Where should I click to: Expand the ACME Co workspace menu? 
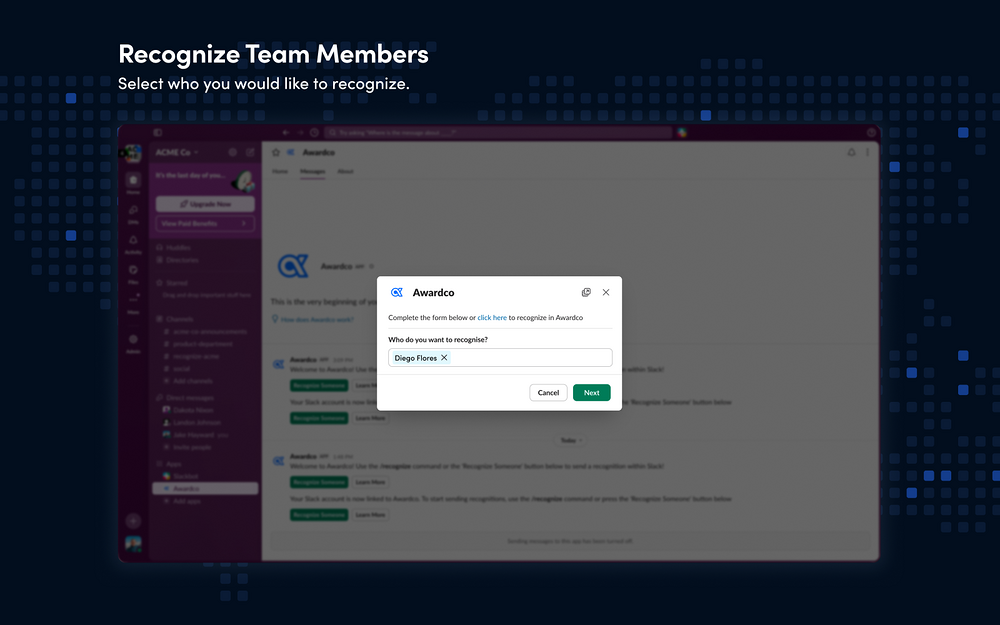tap(177, 152)
